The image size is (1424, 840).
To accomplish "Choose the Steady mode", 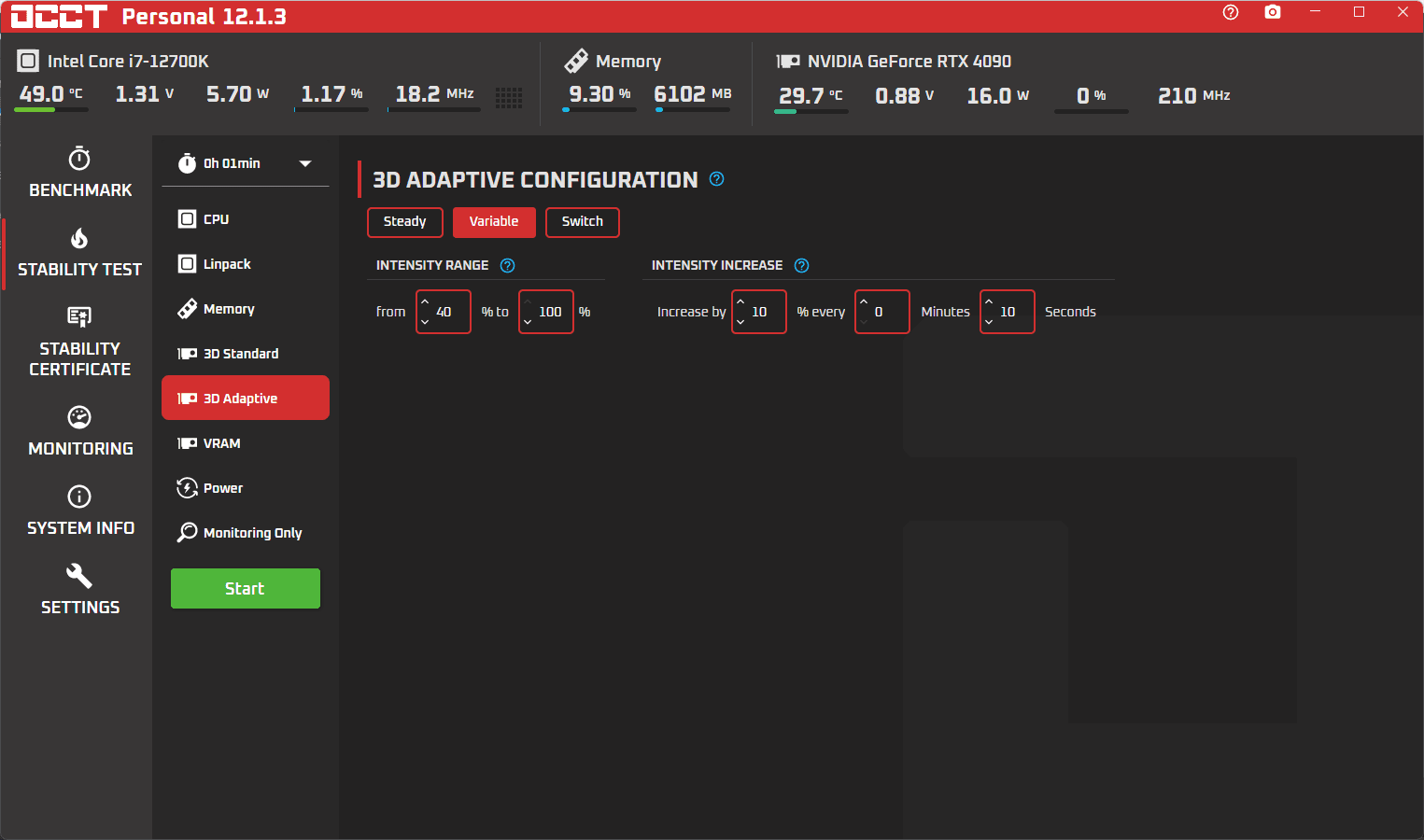I will coord(404,222).
